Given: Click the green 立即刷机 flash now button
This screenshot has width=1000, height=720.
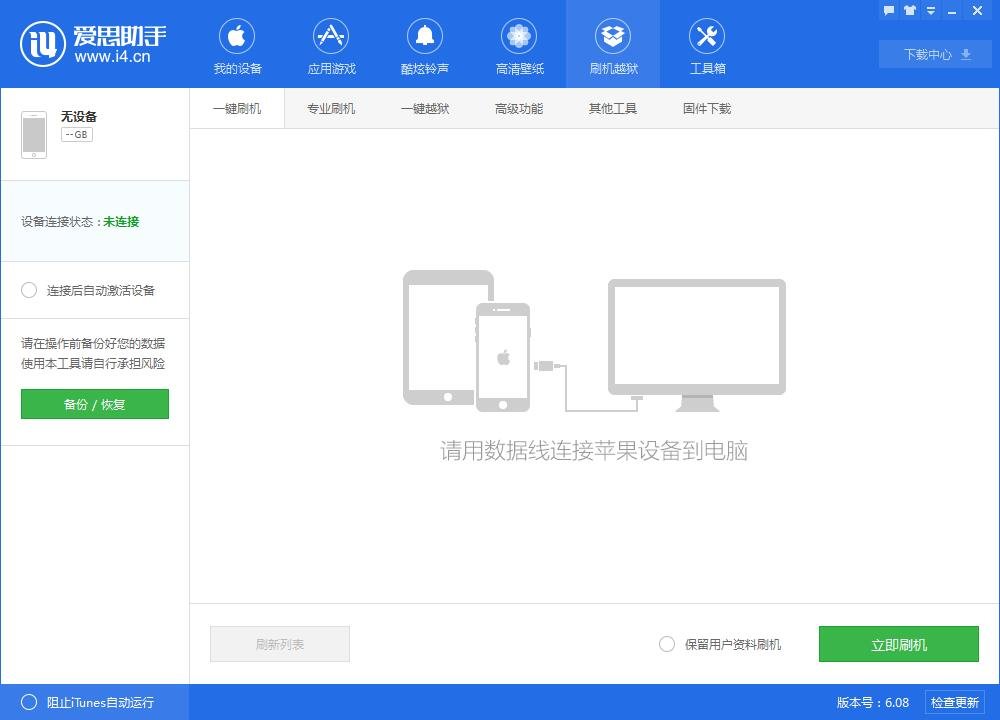Looking at the screenshot, I should pyautogui.click(x=898, y=644).
